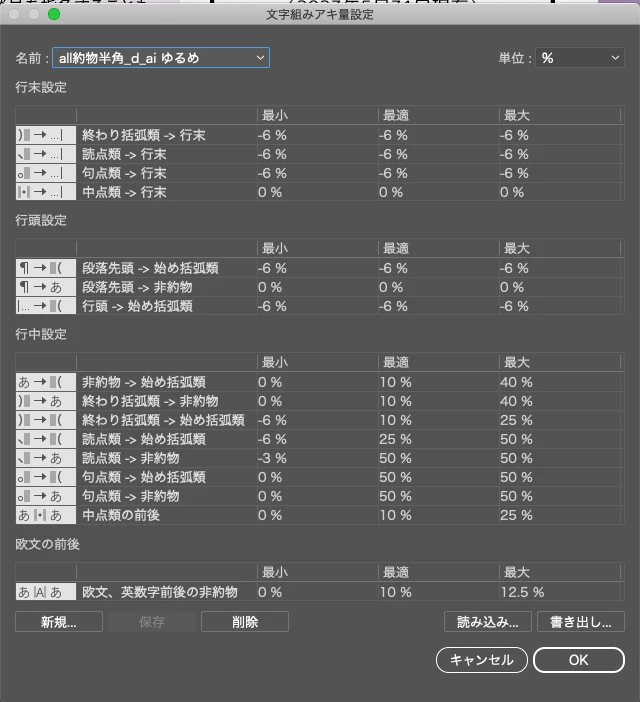Image resolution: width=640 pixels, height=702 pixels.
Task: Click 最小 value 0% of 欧文、英数字前後の非約物
Action: [x=270, y=592]
